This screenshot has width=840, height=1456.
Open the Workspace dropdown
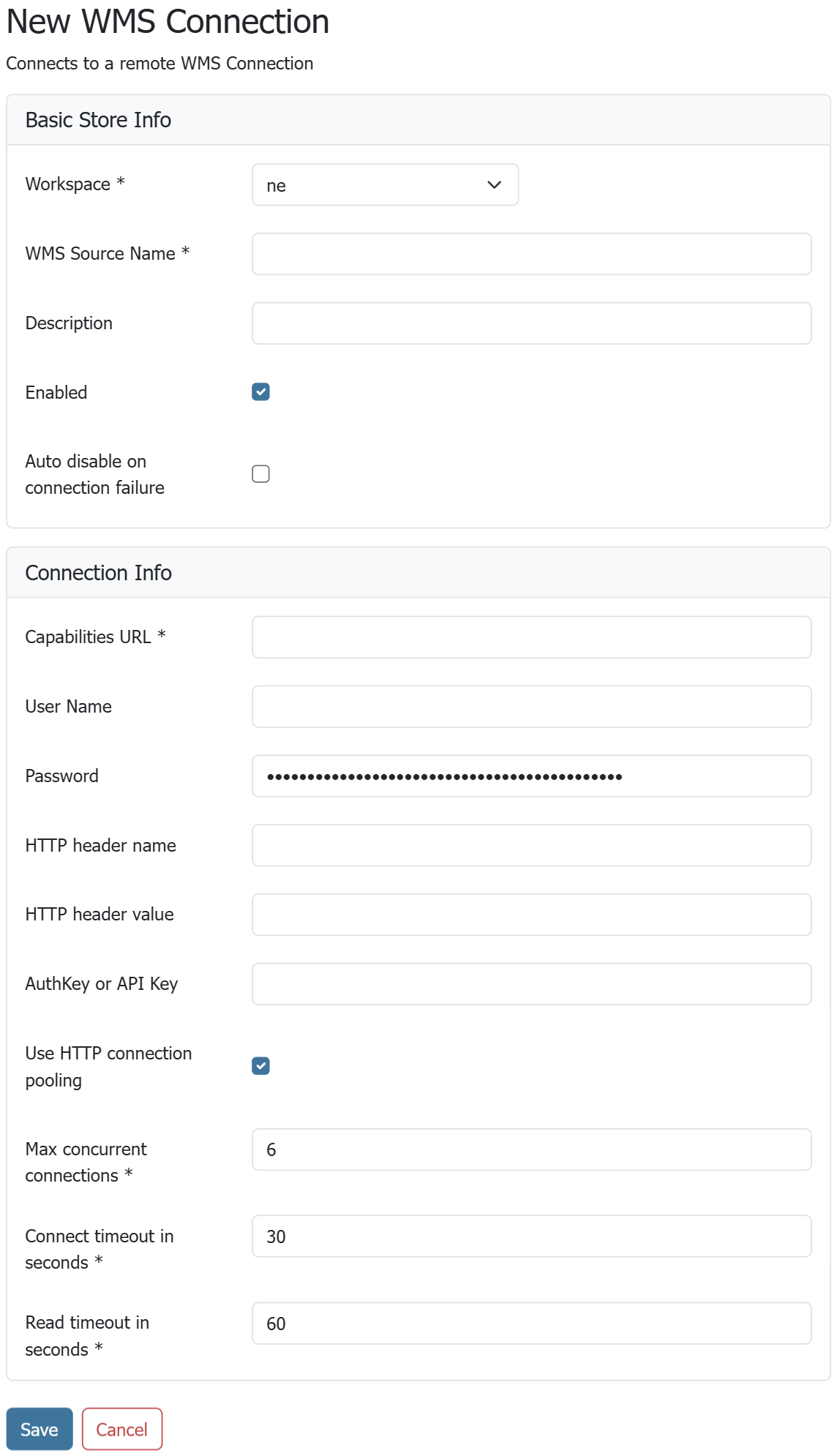(x=384, y=185)
